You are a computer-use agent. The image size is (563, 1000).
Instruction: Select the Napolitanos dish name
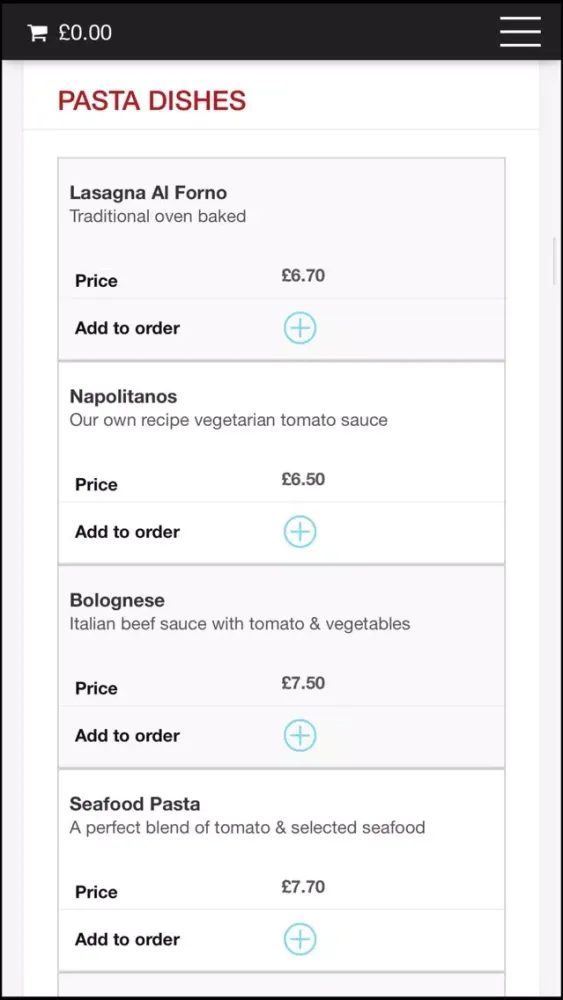tap(123, 397)
